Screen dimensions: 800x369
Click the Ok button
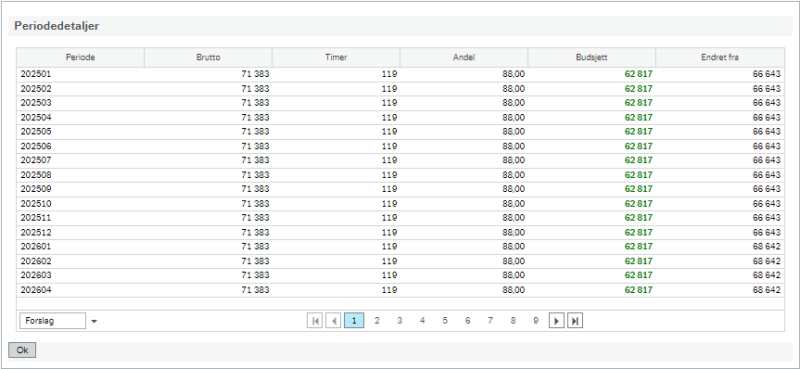[22, 351]
